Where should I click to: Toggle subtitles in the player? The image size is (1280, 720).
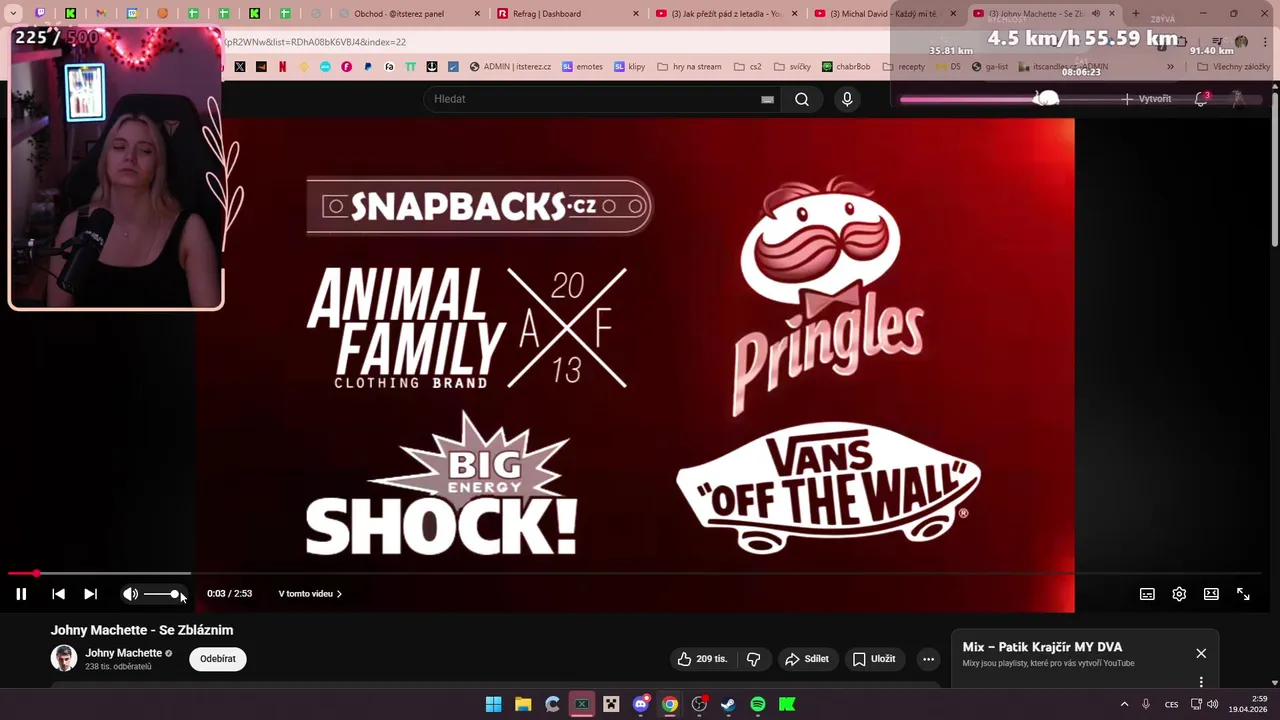1147,594
